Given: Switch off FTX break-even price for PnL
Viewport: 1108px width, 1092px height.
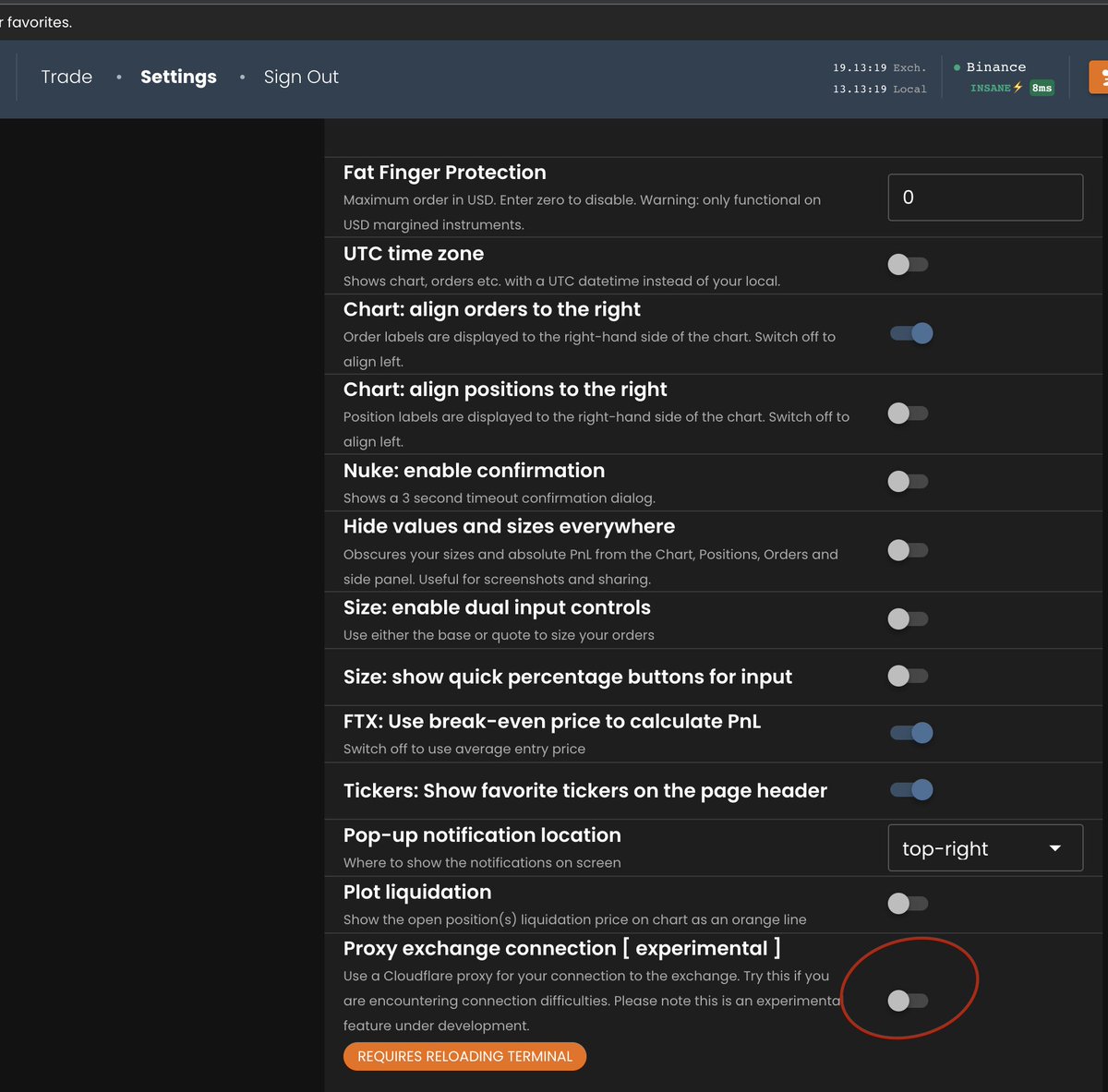Looking at the screenshot, I should (910, 732).
